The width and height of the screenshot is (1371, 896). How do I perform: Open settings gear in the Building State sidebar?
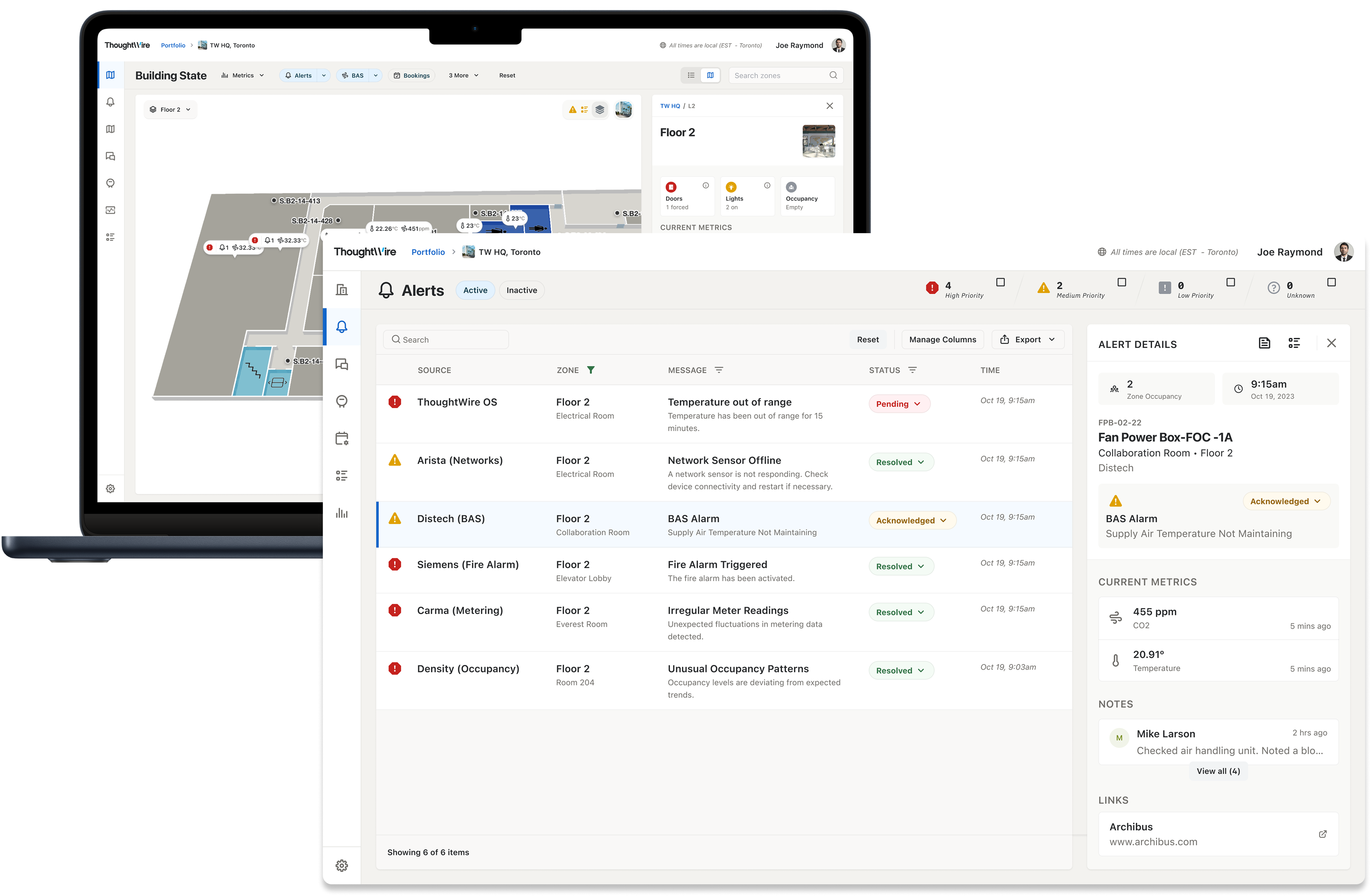click(x=110, y=488)
